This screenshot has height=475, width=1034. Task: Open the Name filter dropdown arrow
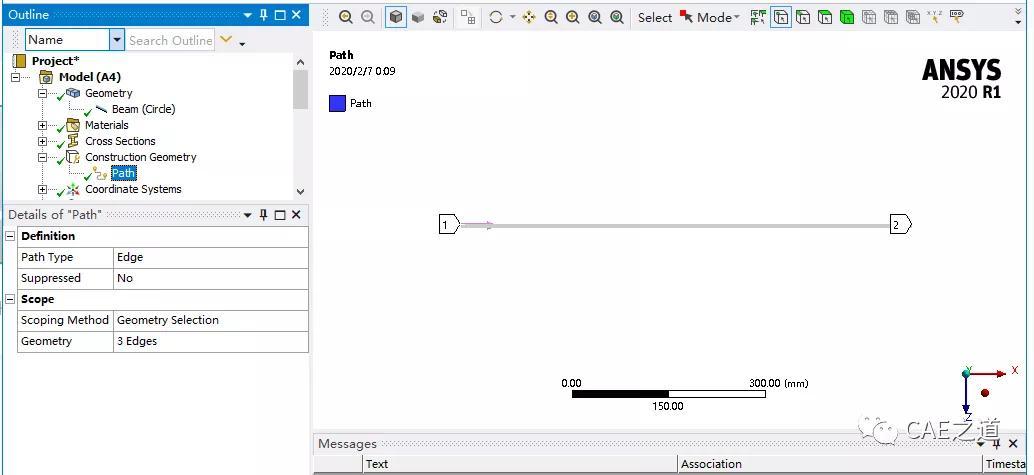[117, 40]
